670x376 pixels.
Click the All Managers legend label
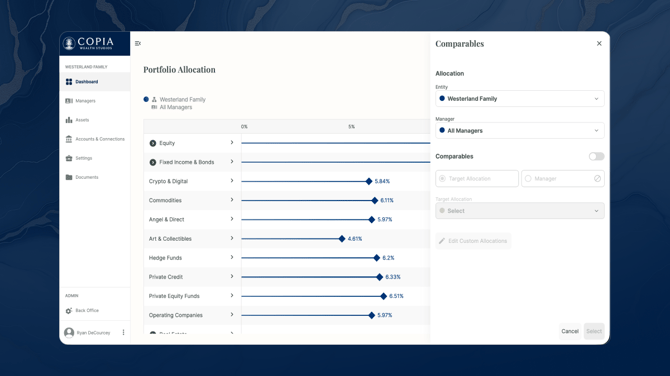click(176, 107)
